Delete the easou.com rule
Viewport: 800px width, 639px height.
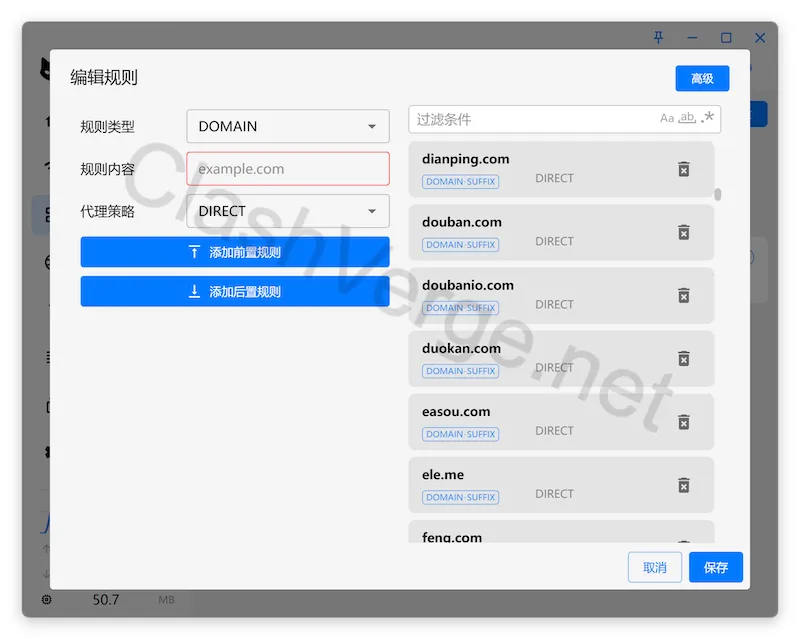[x=684, y=422]
